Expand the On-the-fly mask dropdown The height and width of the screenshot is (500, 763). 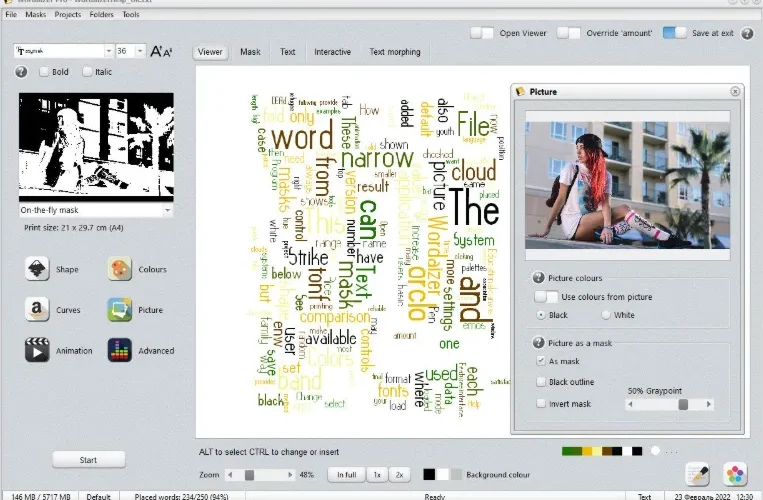(x=167, y=210)
